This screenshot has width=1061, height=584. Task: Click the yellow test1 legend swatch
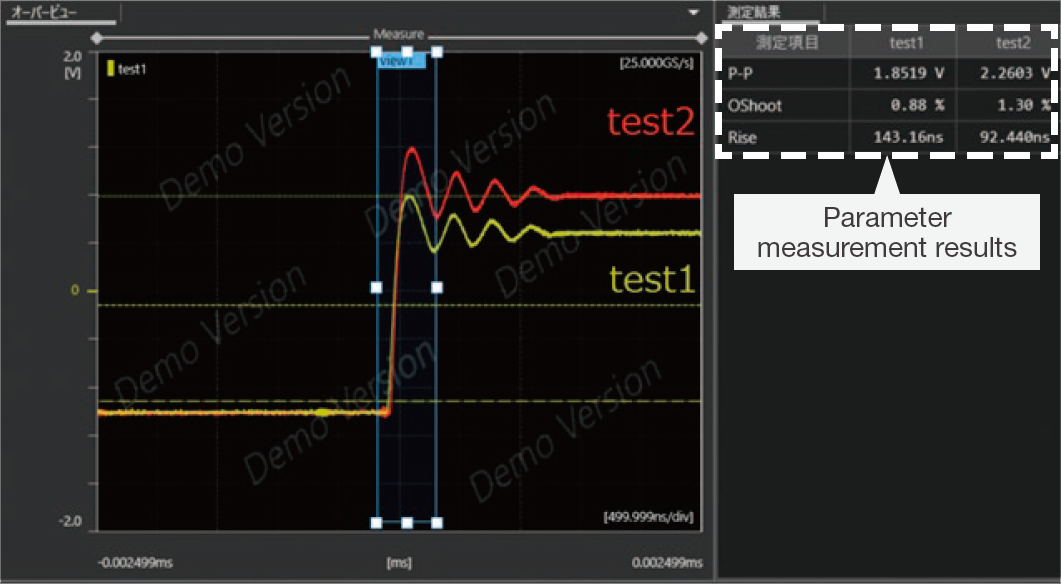(x=110, y=69)
